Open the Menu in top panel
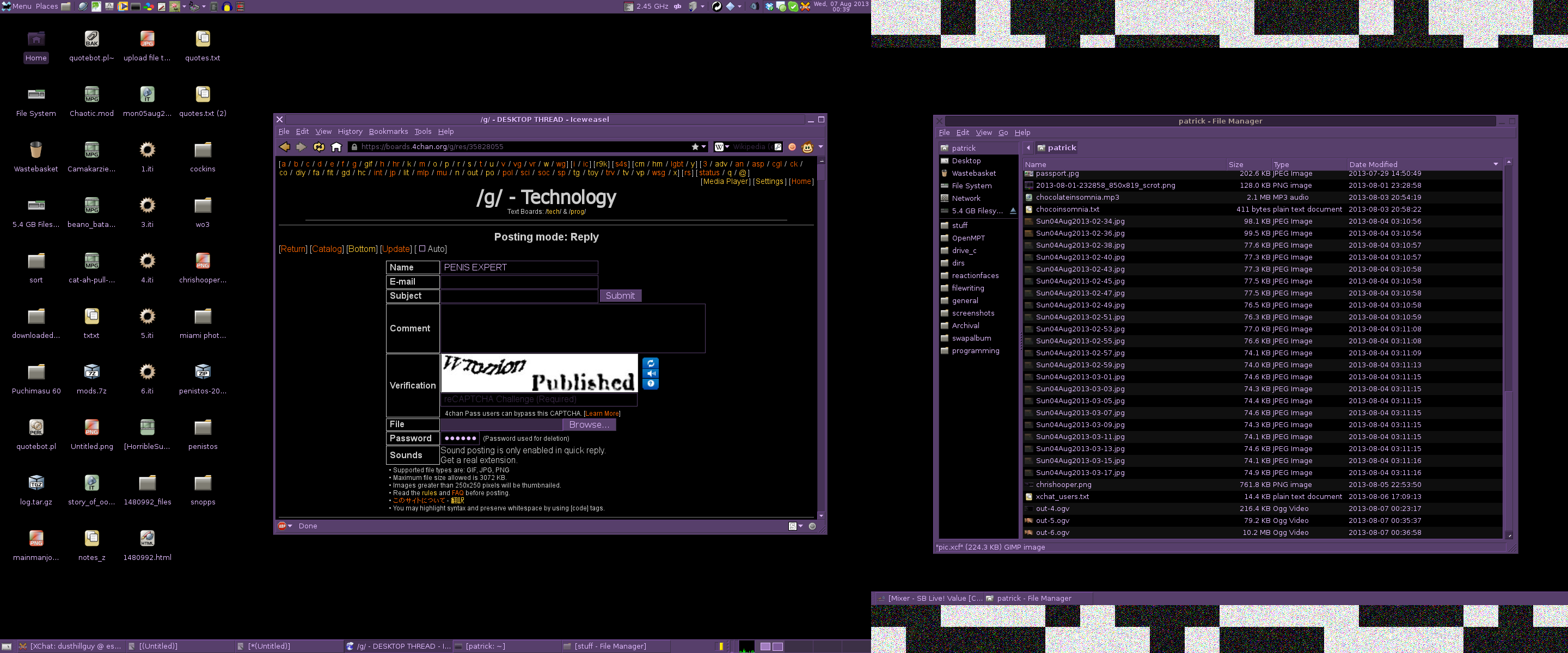This screenshot has width=1568, height=653. coord(16,6)
